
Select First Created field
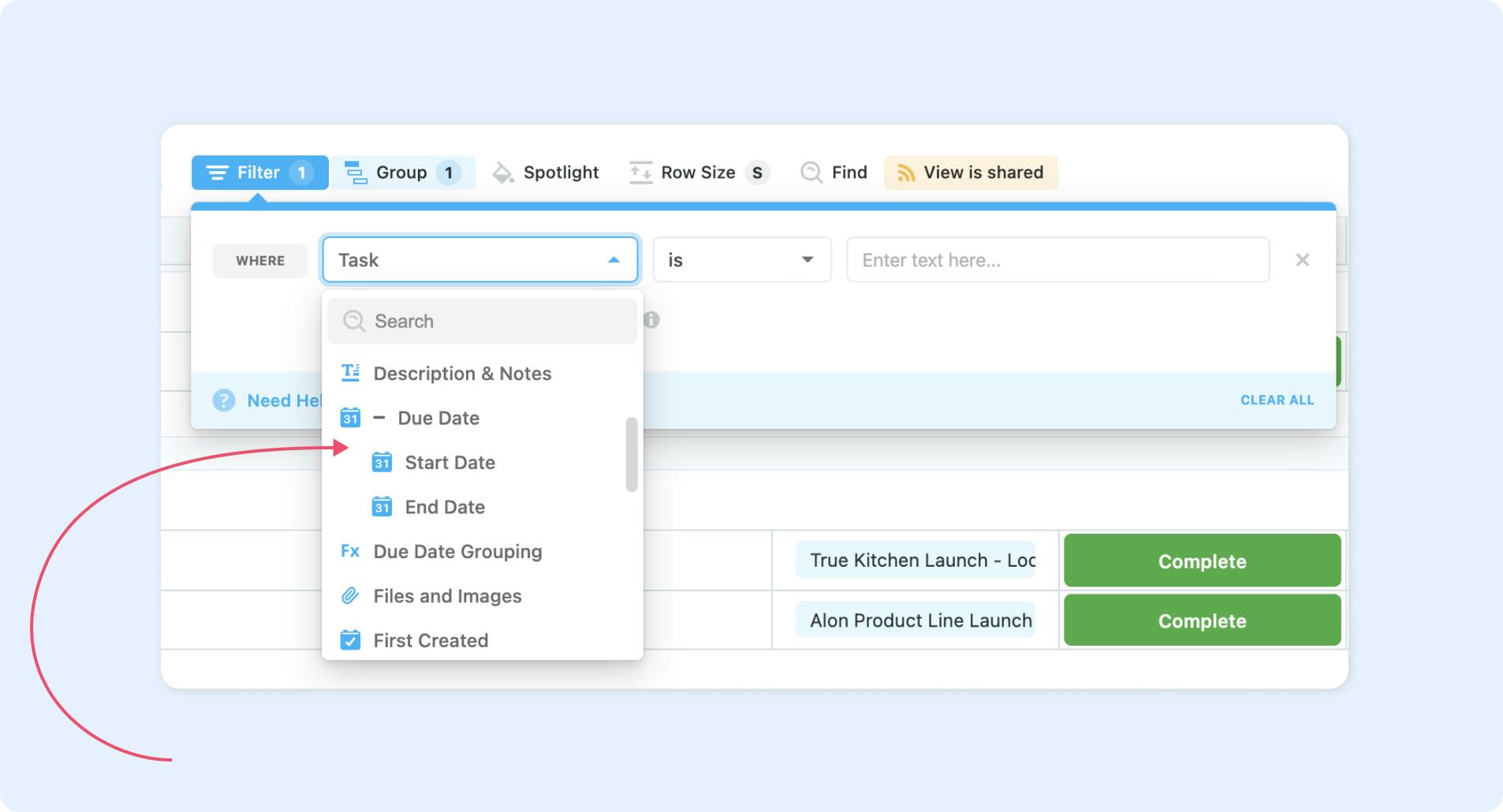483,640
